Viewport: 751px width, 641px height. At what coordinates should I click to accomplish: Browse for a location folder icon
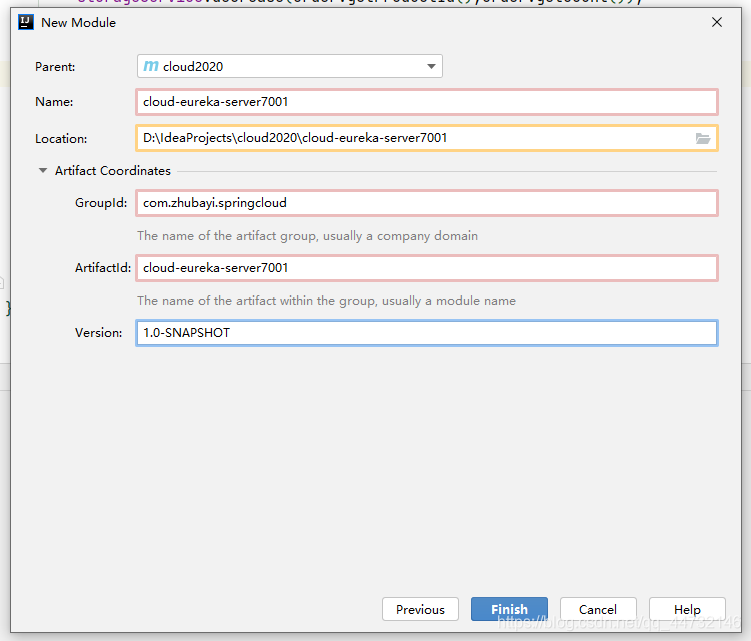pyautogui.click(x=703, y=138)
